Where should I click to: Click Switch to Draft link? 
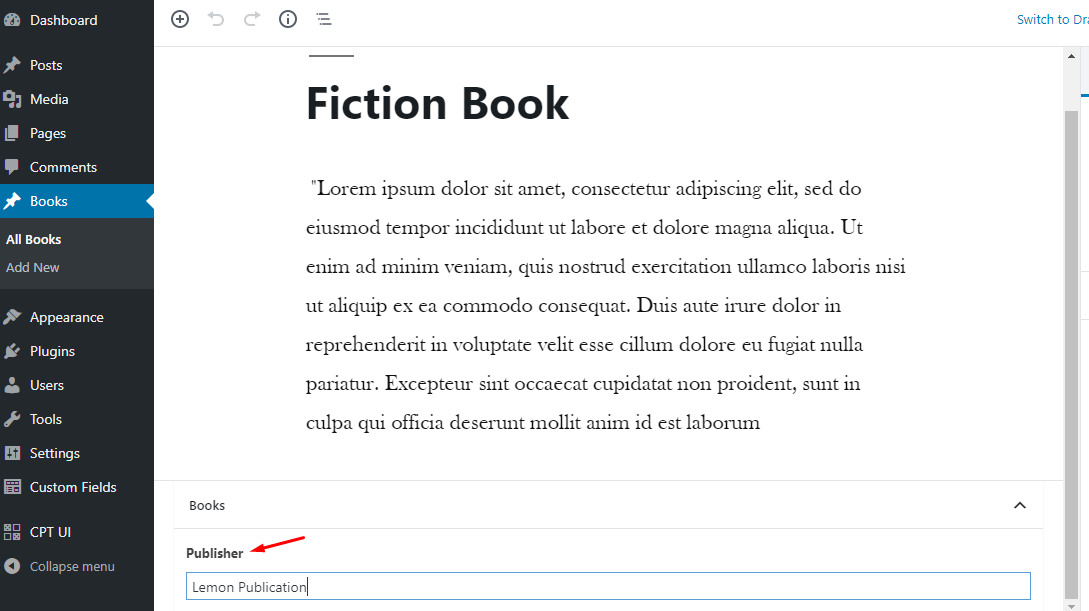(1052, 19)
